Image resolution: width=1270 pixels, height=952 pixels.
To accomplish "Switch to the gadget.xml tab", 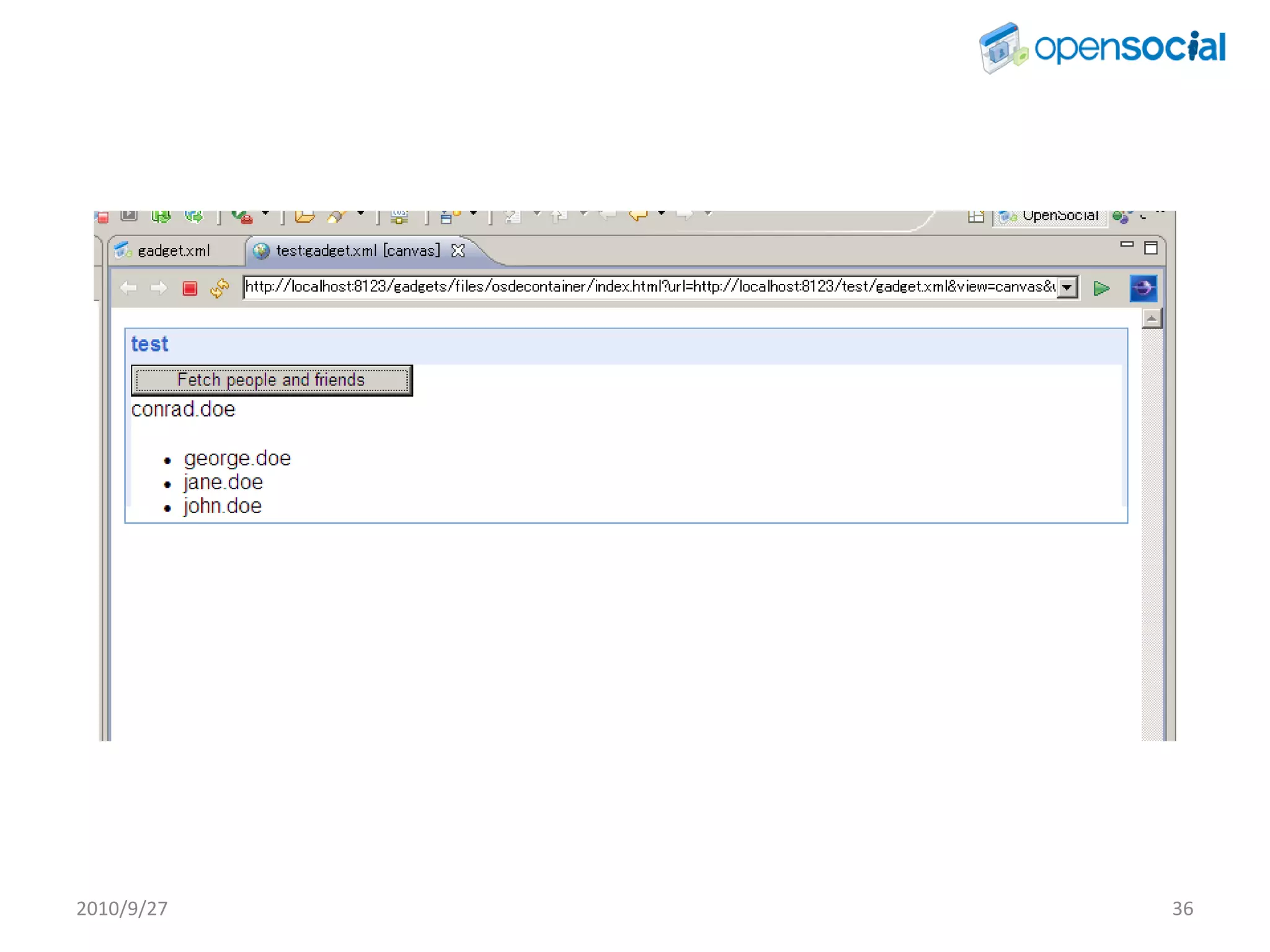I will tap(174, 250).
